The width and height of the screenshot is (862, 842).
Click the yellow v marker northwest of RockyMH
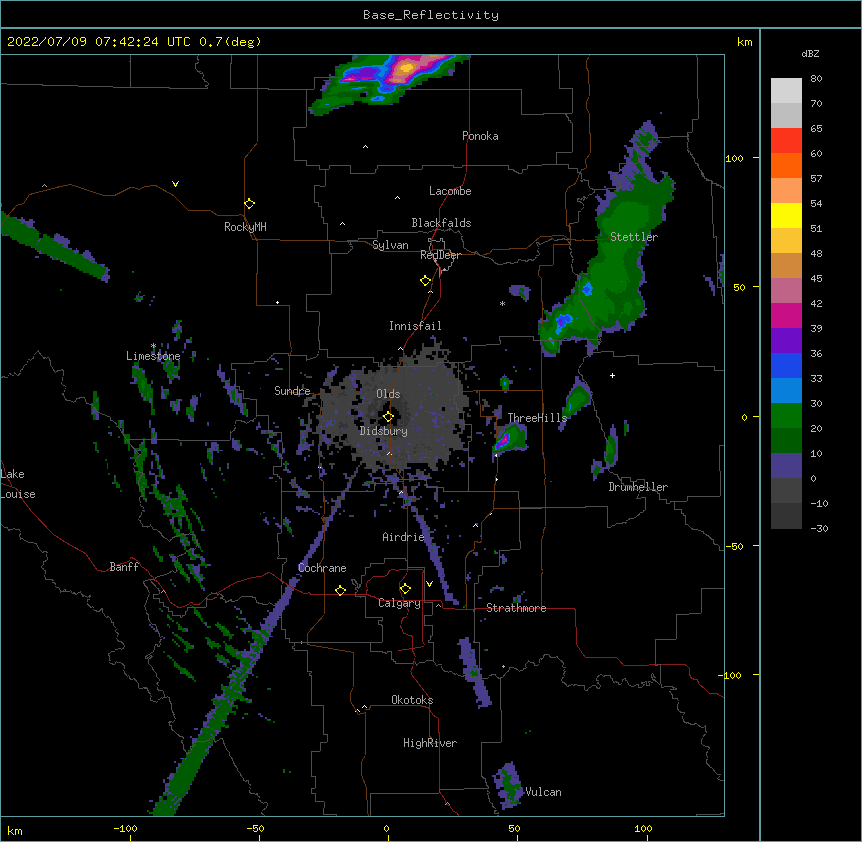(x=175, y=184)
